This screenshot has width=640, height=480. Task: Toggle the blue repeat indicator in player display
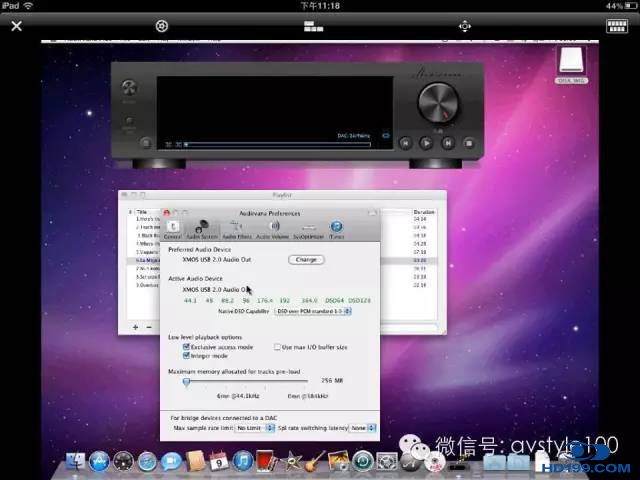coord(386,136)
